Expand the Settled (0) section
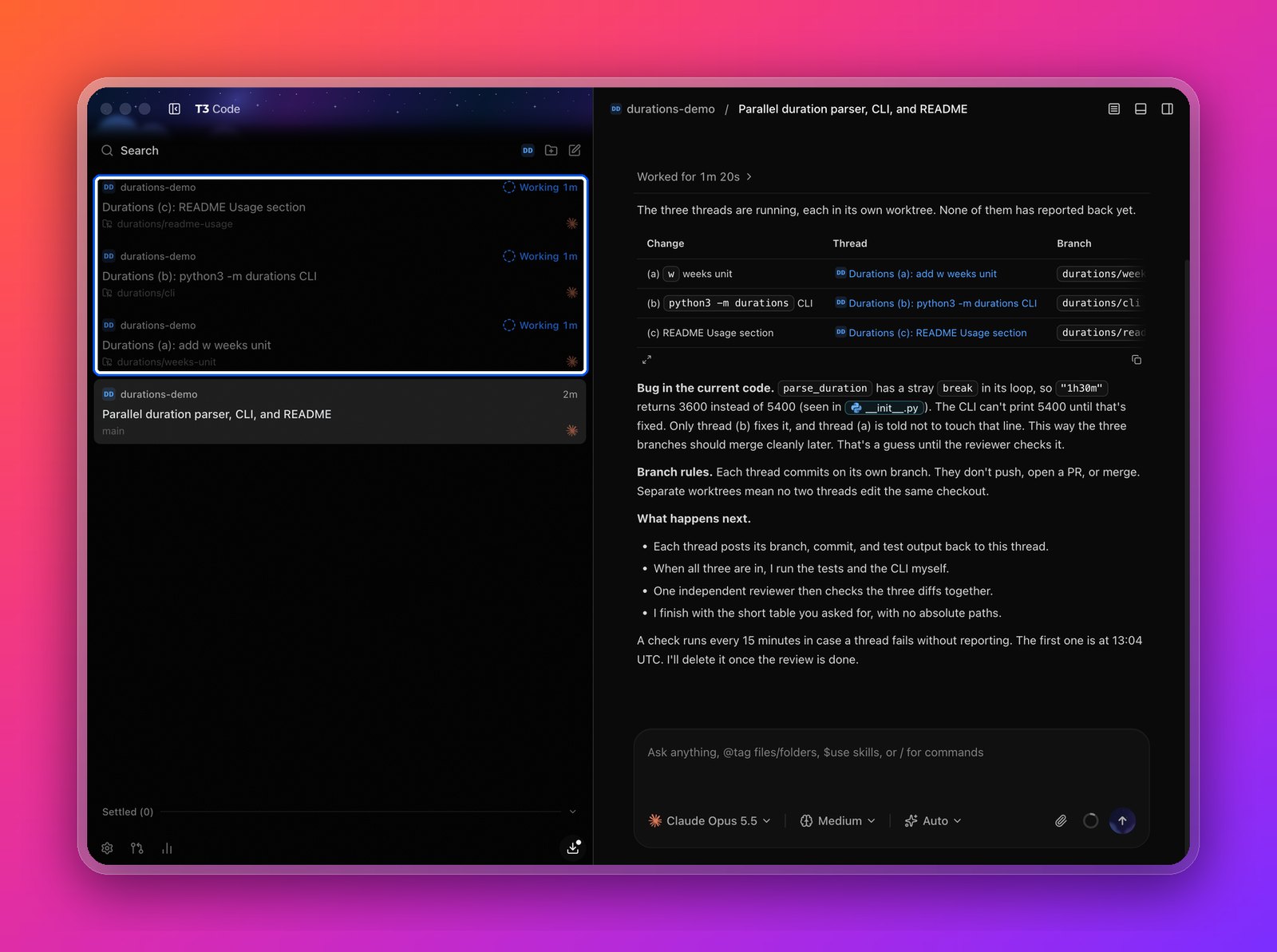Image resolution: width=1277 pixels, height=952 pixels. (x=339, y=812)
